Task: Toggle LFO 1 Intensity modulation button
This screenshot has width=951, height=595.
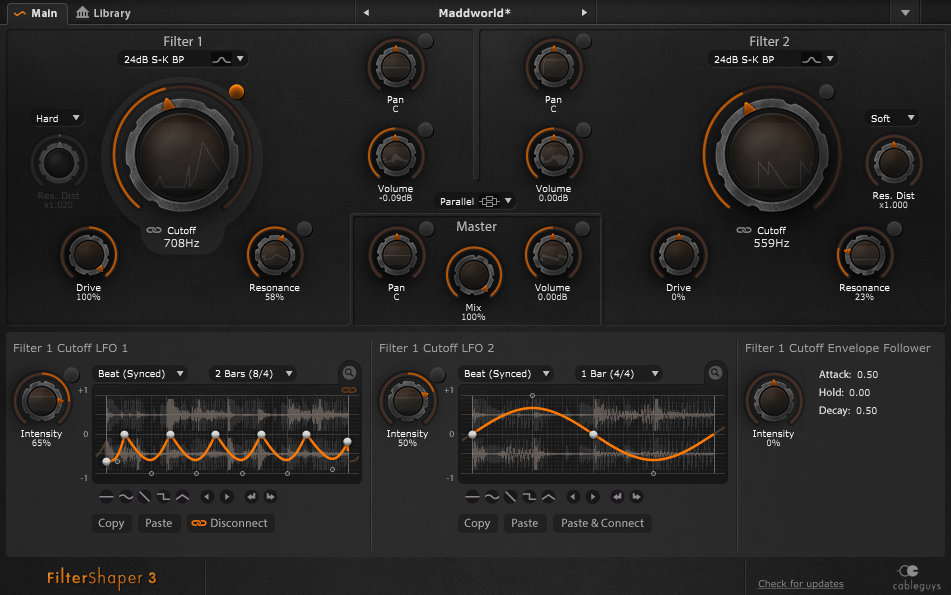Action: click(72, 374)
